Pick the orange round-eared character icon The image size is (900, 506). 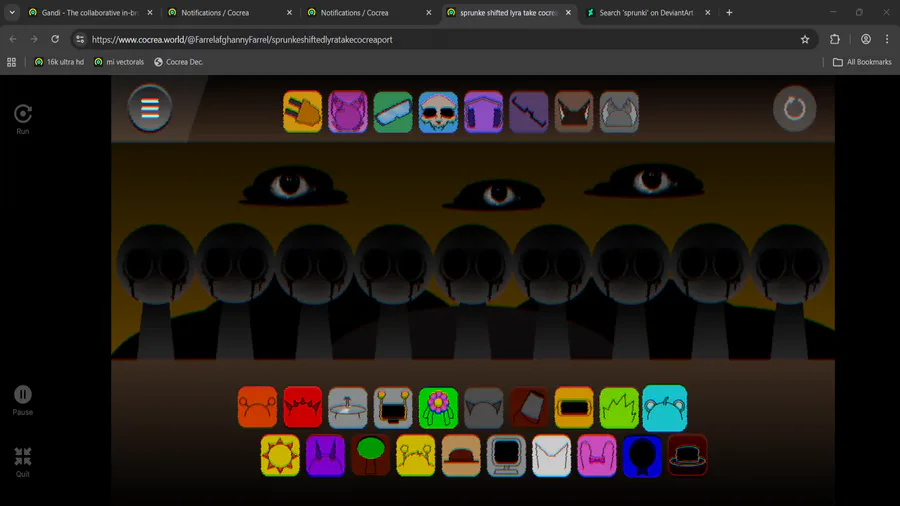257,407
